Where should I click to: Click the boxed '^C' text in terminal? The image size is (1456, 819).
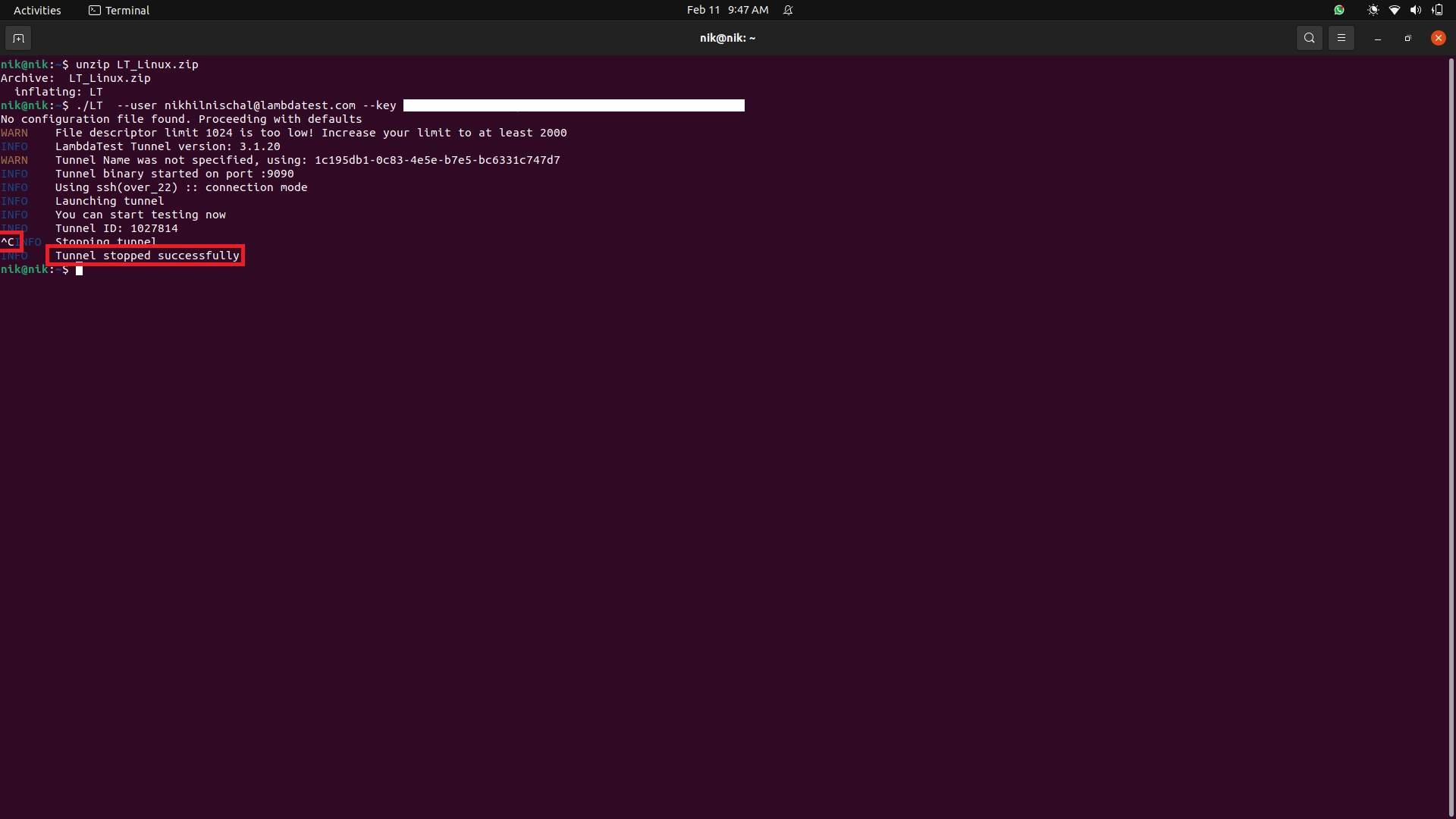[9, 242]
